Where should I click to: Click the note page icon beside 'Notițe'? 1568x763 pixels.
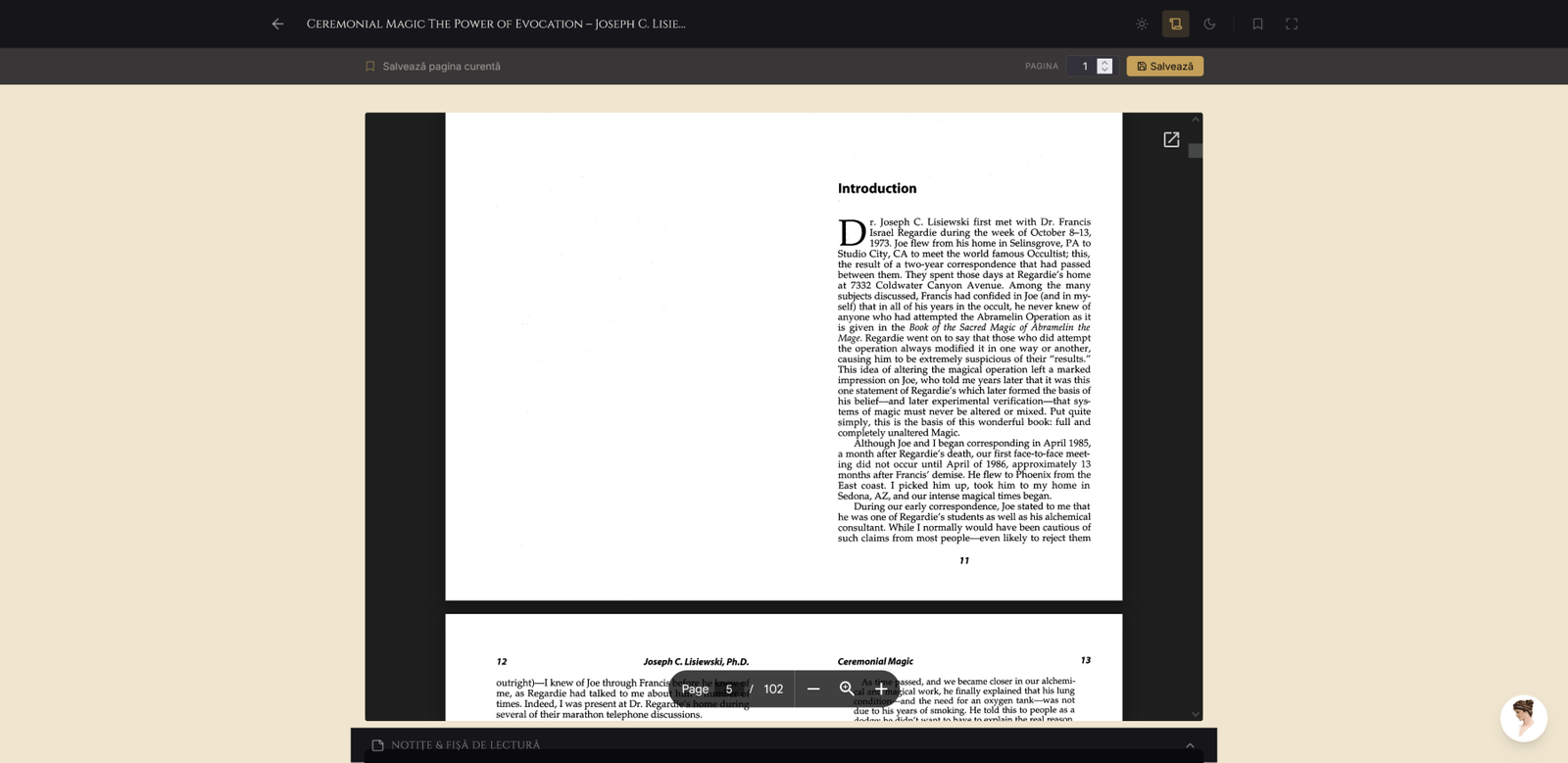pos(377,745)
